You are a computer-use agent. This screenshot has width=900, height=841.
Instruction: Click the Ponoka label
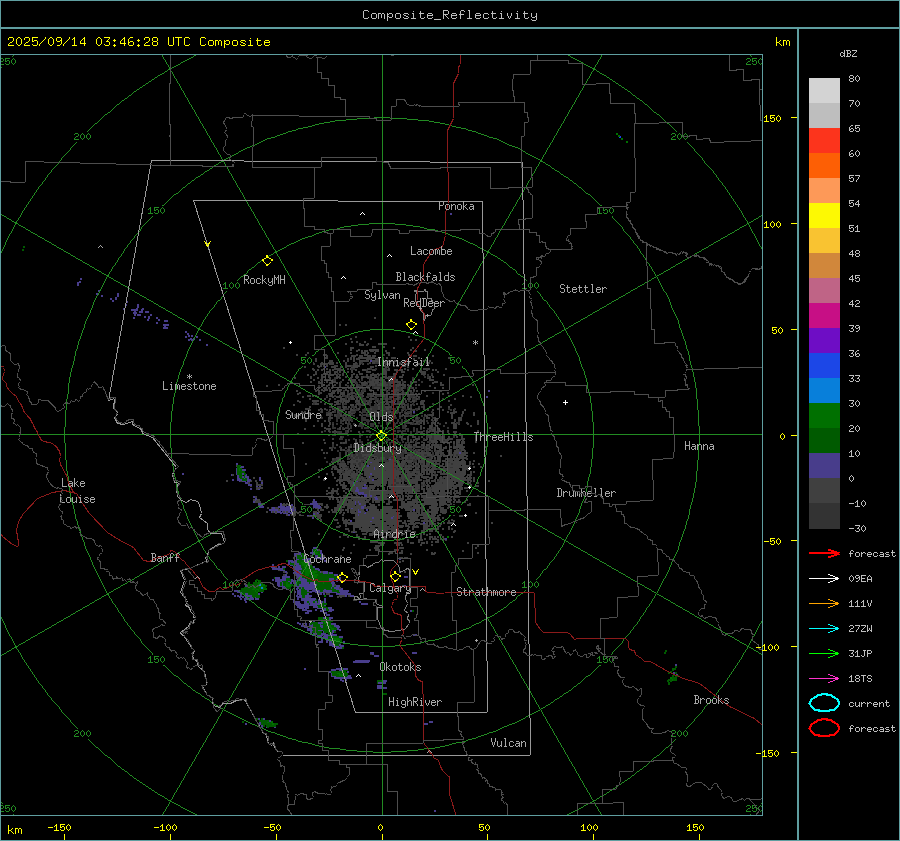point(456,206)
